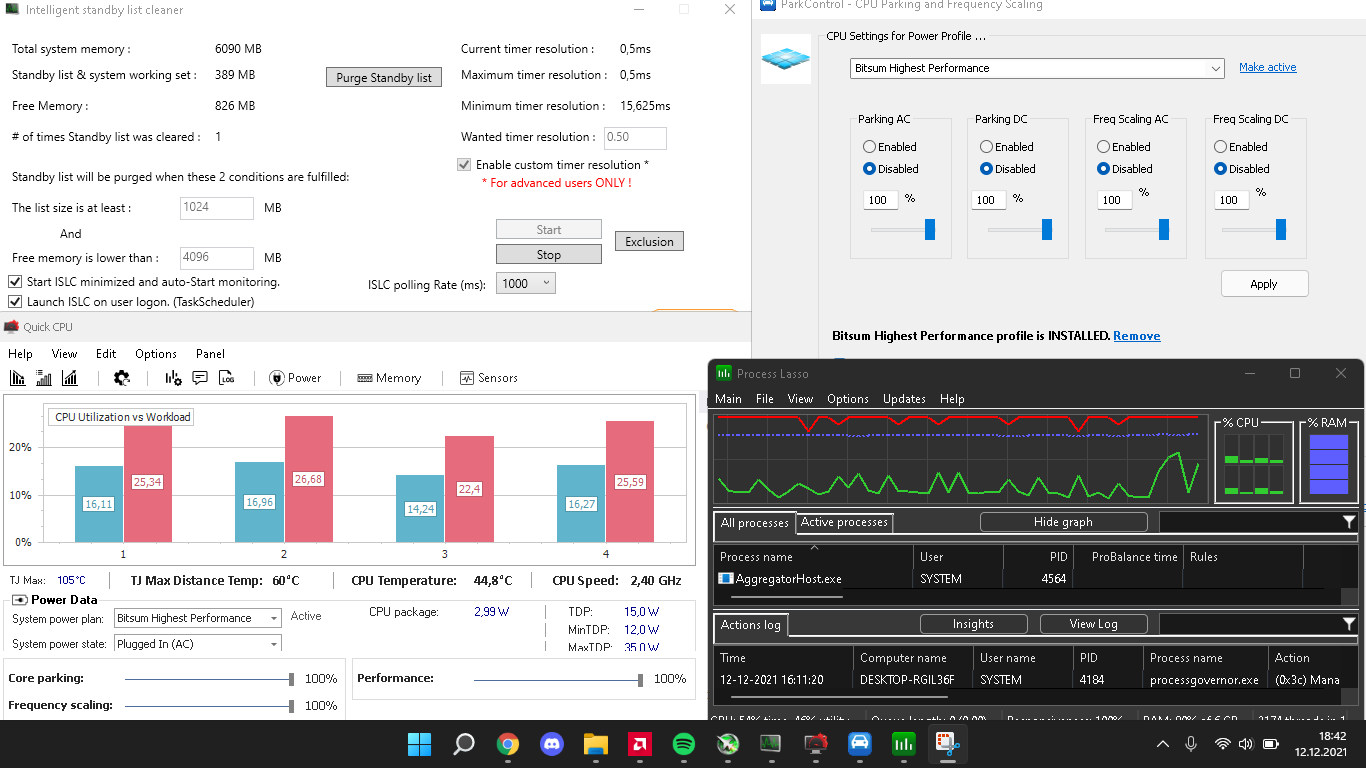The width and height of the screenshot is (1366, 768).
Task: Open the first bar chart icon in Quick CPU toolbar
Action: point(17,378)
